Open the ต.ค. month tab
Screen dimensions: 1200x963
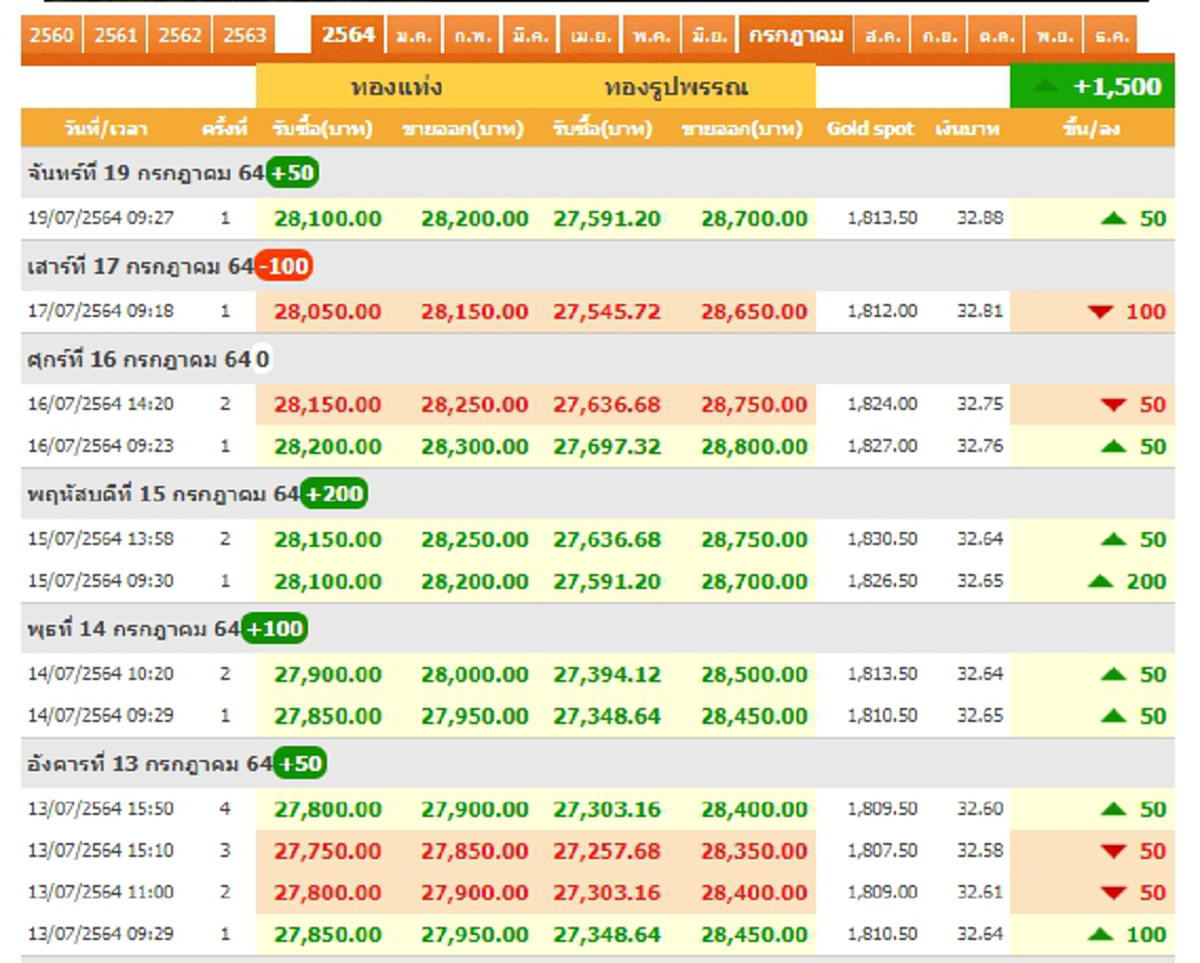pos(996,36)
